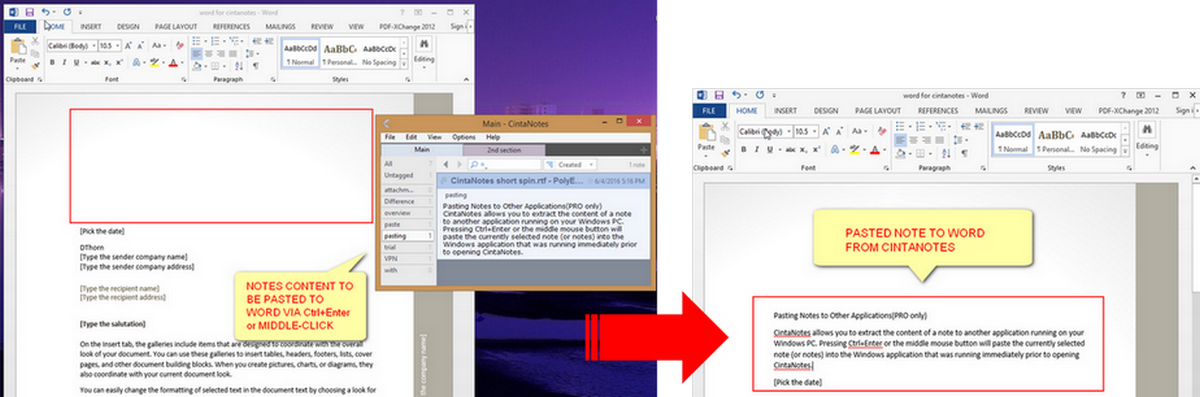Clear formatting in Word window with pasted note
Viewport: 1200px width, 397px height.
(x=881, y=132)
